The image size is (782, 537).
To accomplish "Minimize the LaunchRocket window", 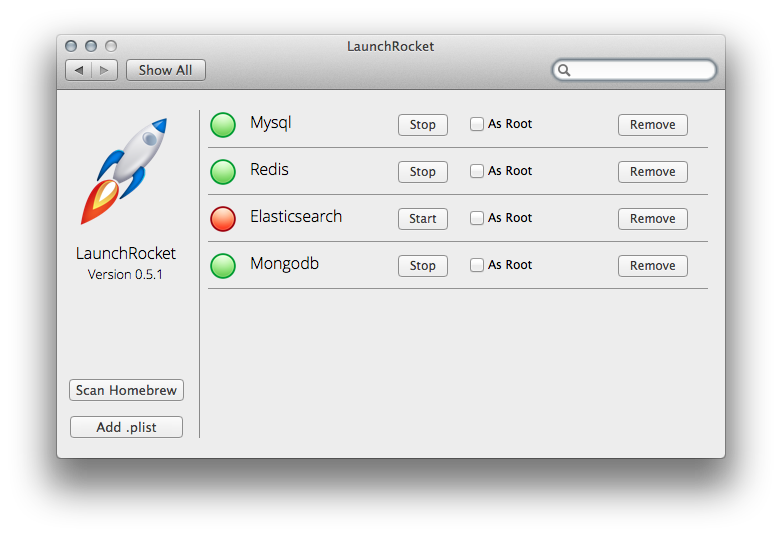I will 91,46.
